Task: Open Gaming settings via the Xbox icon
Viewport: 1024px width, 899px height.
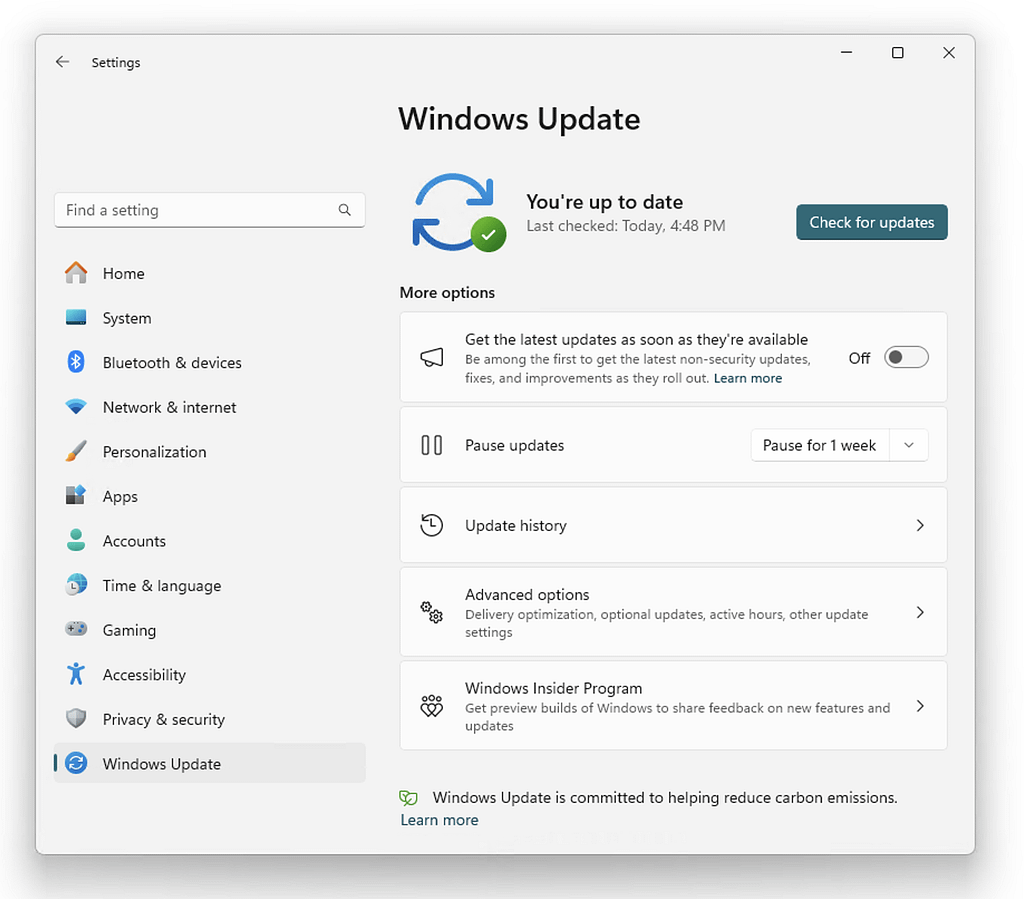Action: pyautogui.click(x=76, y=630)
